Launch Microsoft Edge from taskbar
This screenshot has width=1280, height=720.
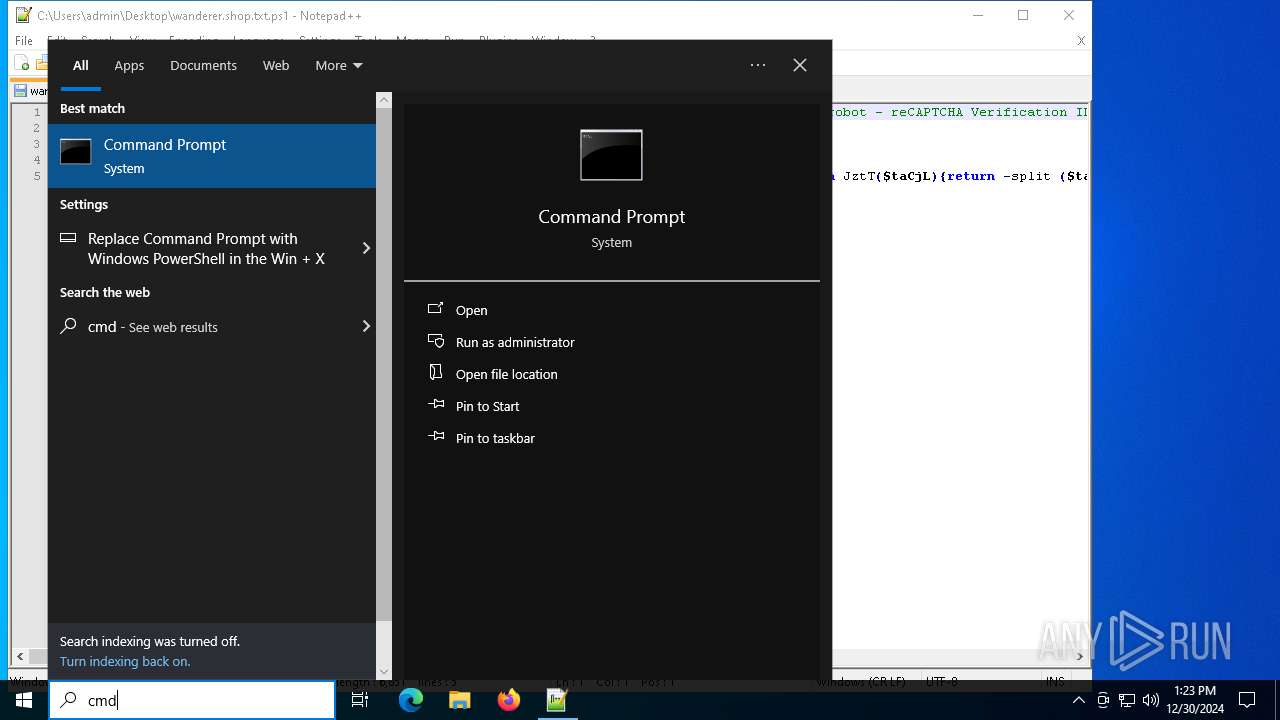coord(411,700)
